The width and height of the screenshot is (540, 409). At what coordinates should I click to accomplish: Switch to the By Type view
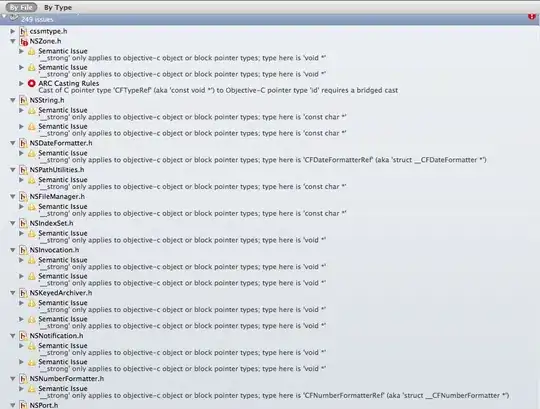click(x=58, y=7)
